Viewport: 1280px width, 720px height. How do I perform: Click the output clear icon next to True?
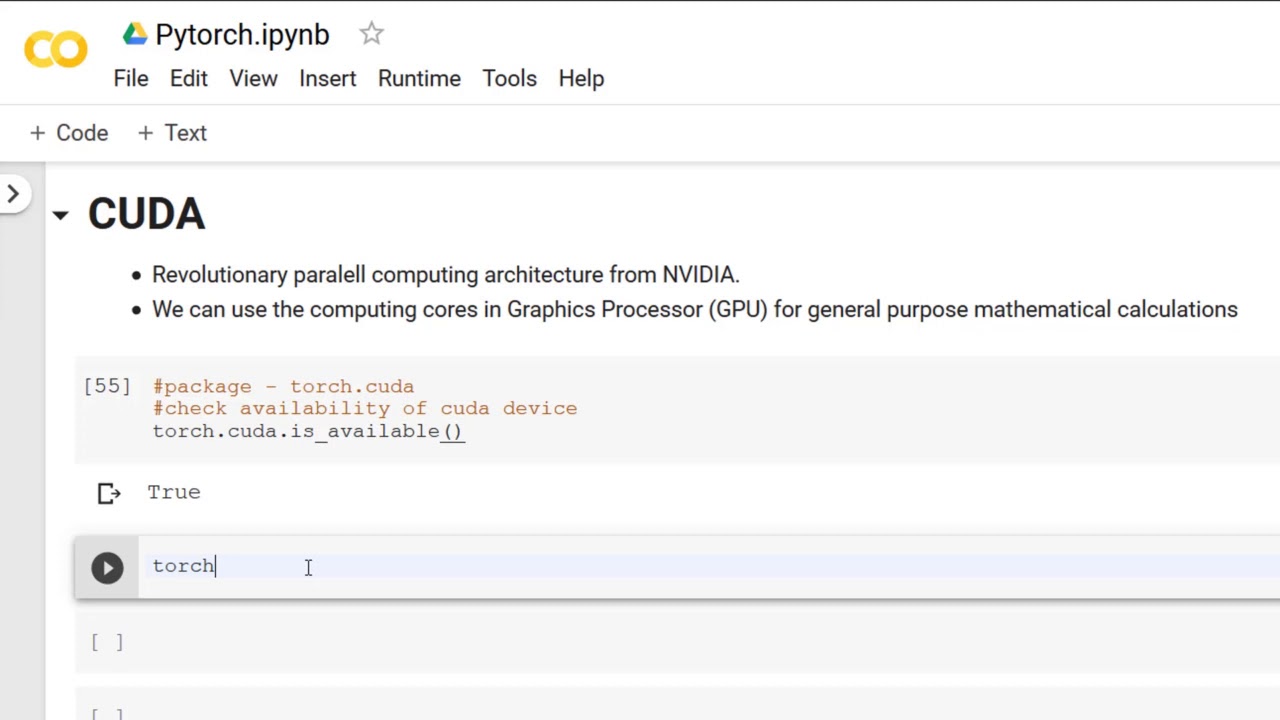pos(109,493)
